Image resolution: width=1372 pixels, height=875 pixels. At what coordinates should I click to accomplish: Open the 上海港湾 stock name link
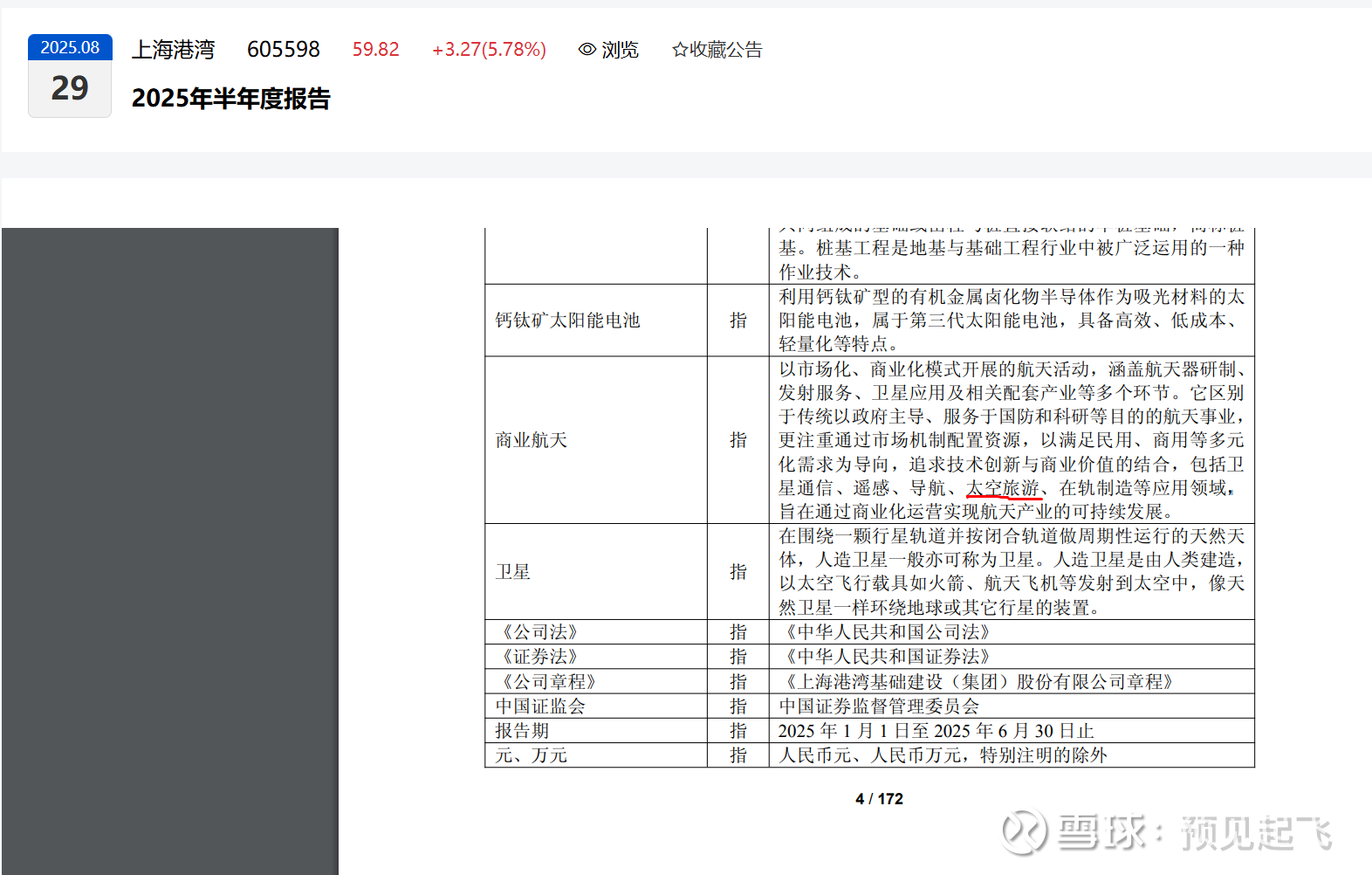173,50
